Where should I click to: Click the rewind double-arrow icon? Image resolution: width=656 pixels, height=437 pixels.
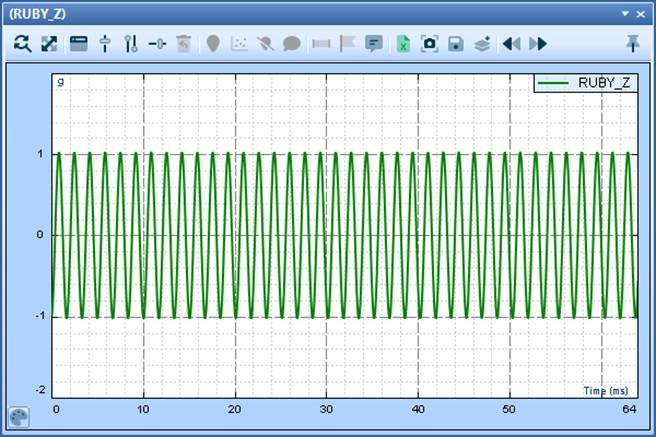[512, 43]
